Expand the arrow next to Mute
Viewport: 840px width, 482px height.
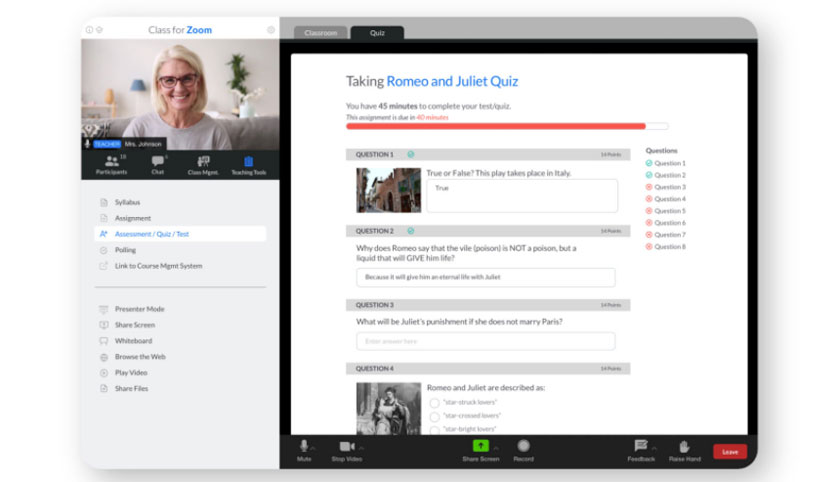(313, 448)
